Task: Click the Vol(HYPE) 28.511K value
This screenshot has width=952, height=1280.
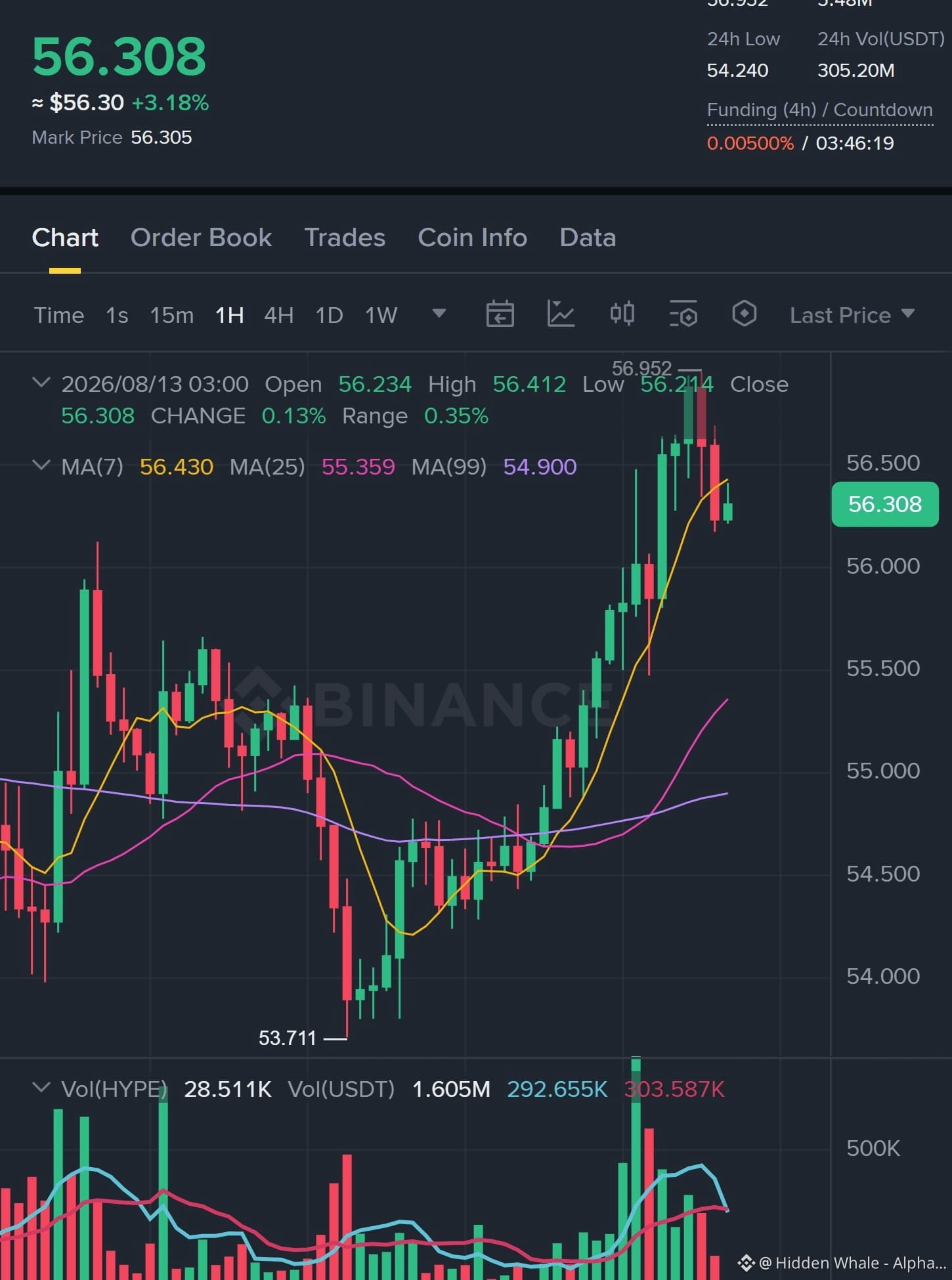Action: [x=227, y=1089]
